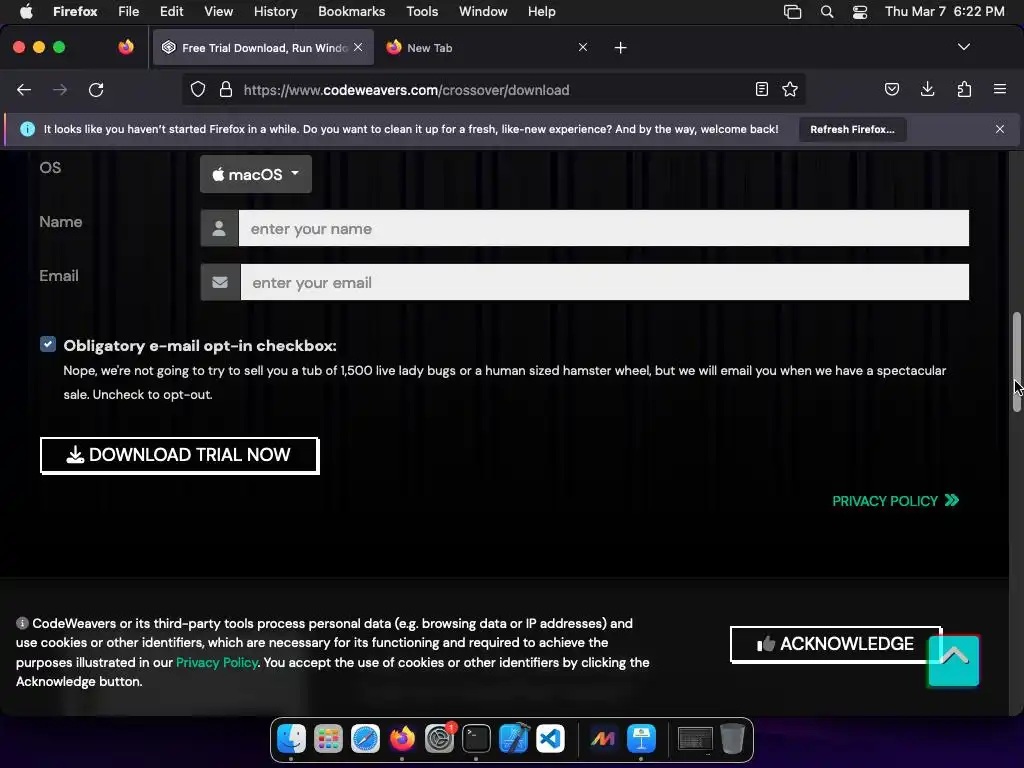Screen dimensions: 1024x768
Task: Open the tracking protection shield icon
Action: coord(198,89)
